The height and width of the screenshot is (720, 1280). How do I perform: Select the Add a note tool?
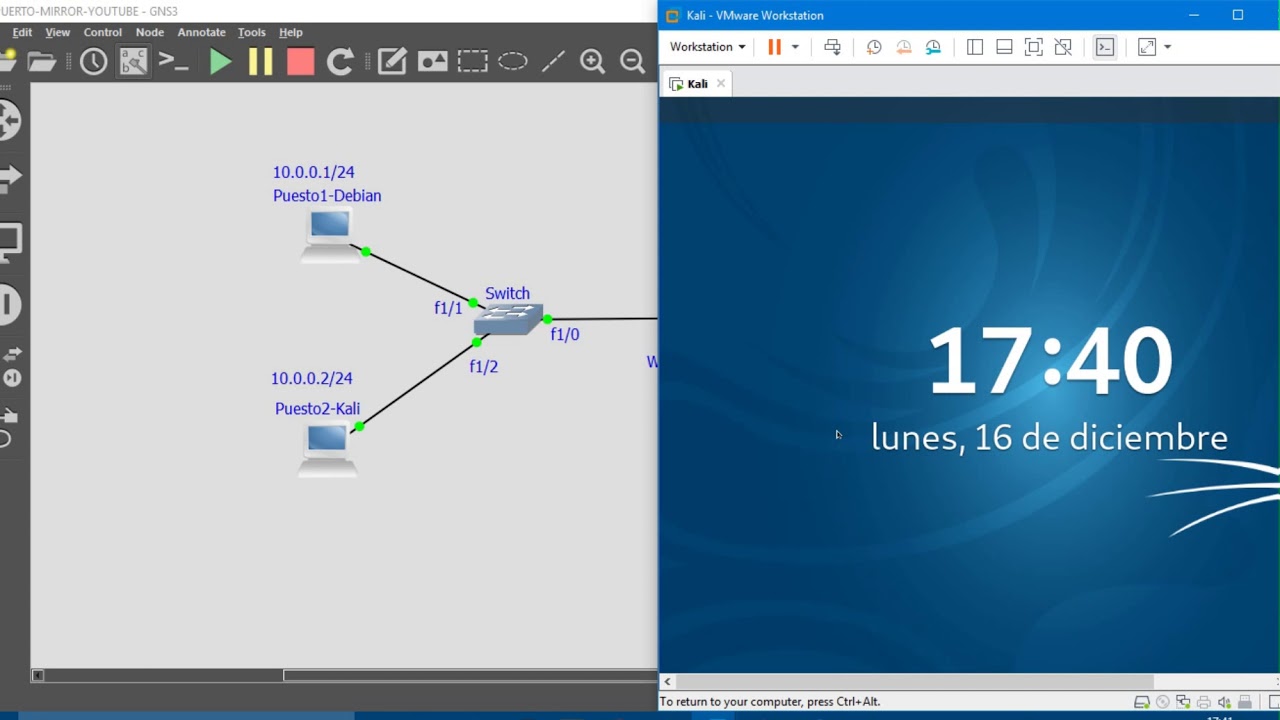pyautogui.click(x=392, y=62)
